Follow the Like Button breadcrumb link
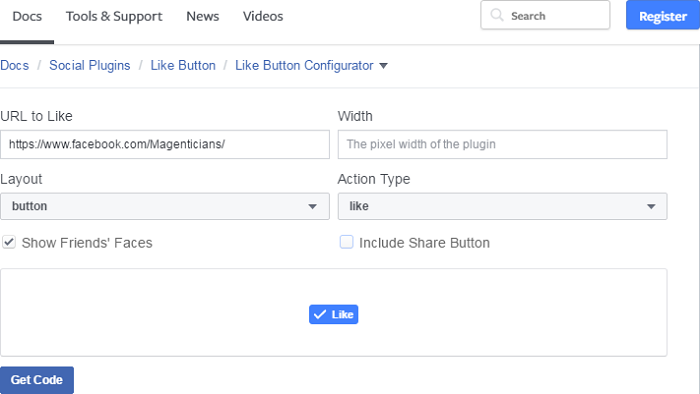700x394 pixels. click(183, 66)
